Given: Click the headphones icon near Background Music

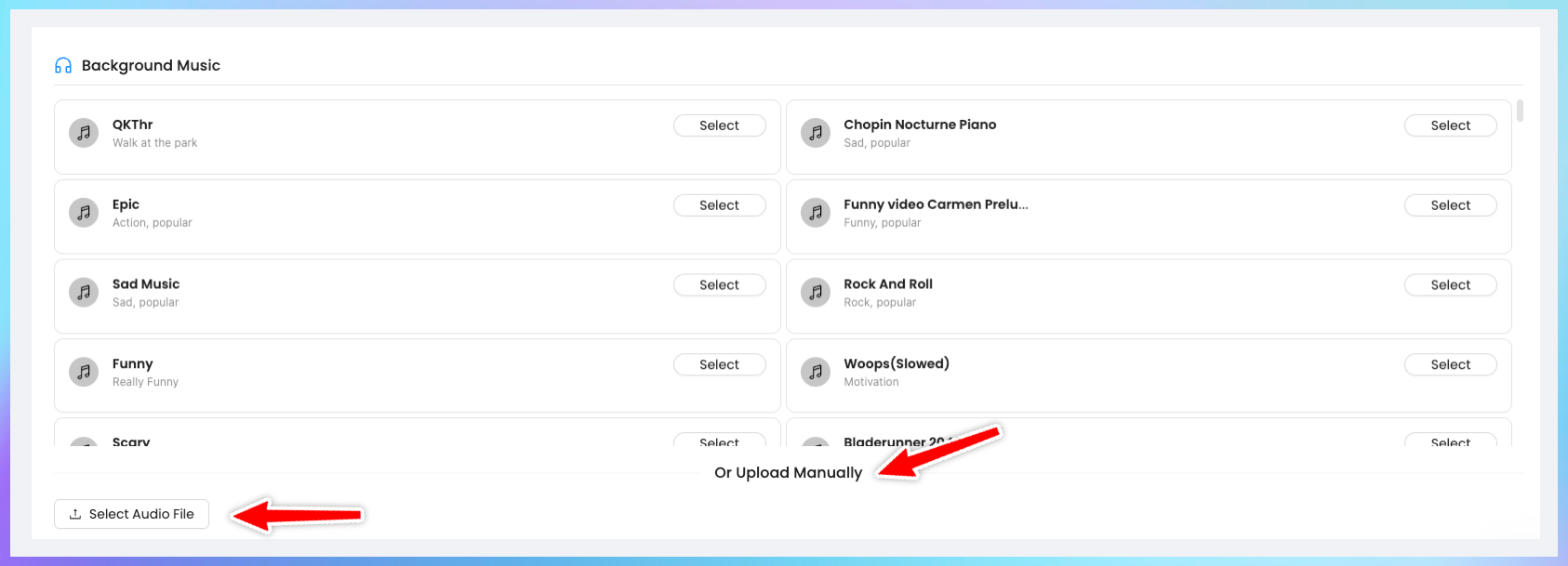Looking at the screenshot, I should click(x=63, y=66).
